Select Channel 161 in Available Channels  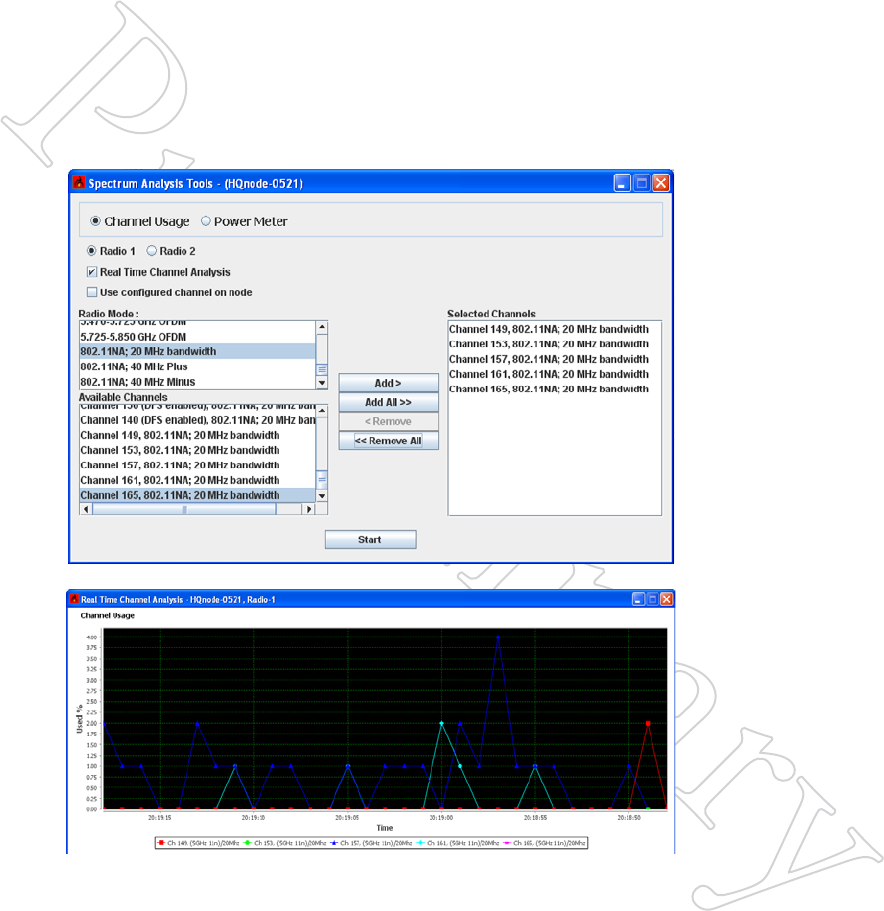point(197,480)
